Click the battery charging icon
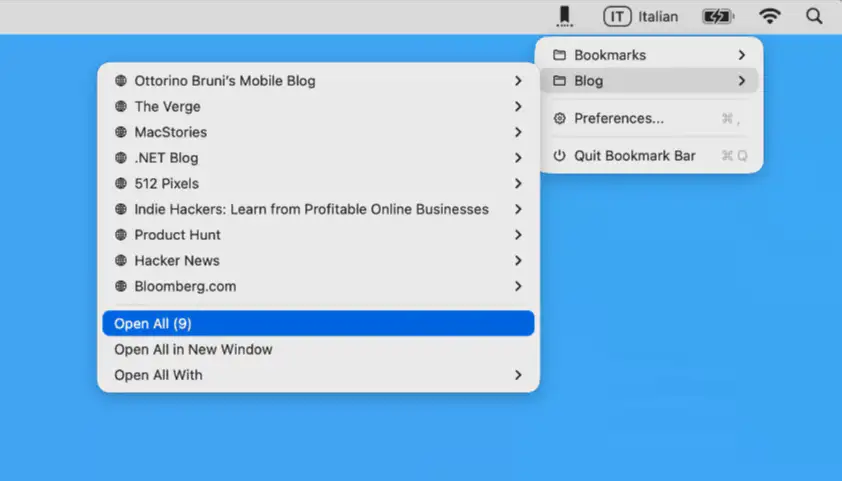This screenshot has width=842, height=481. point(717,16)
